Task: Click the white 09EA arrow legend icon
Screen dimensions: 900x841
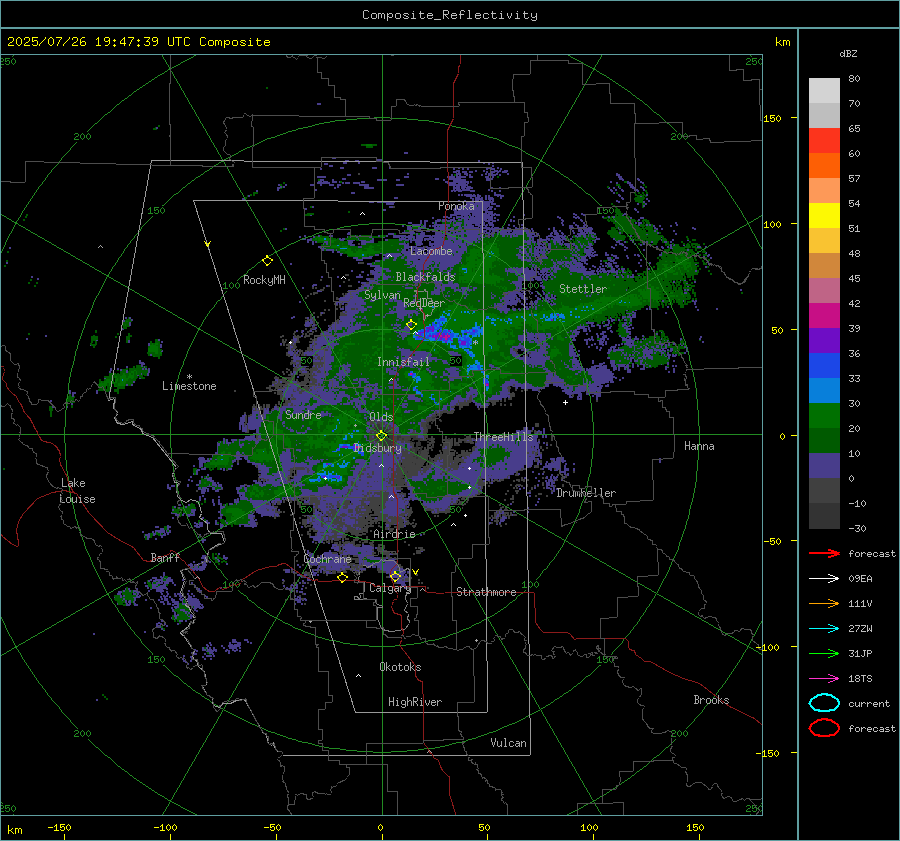Action: (824, 579)
